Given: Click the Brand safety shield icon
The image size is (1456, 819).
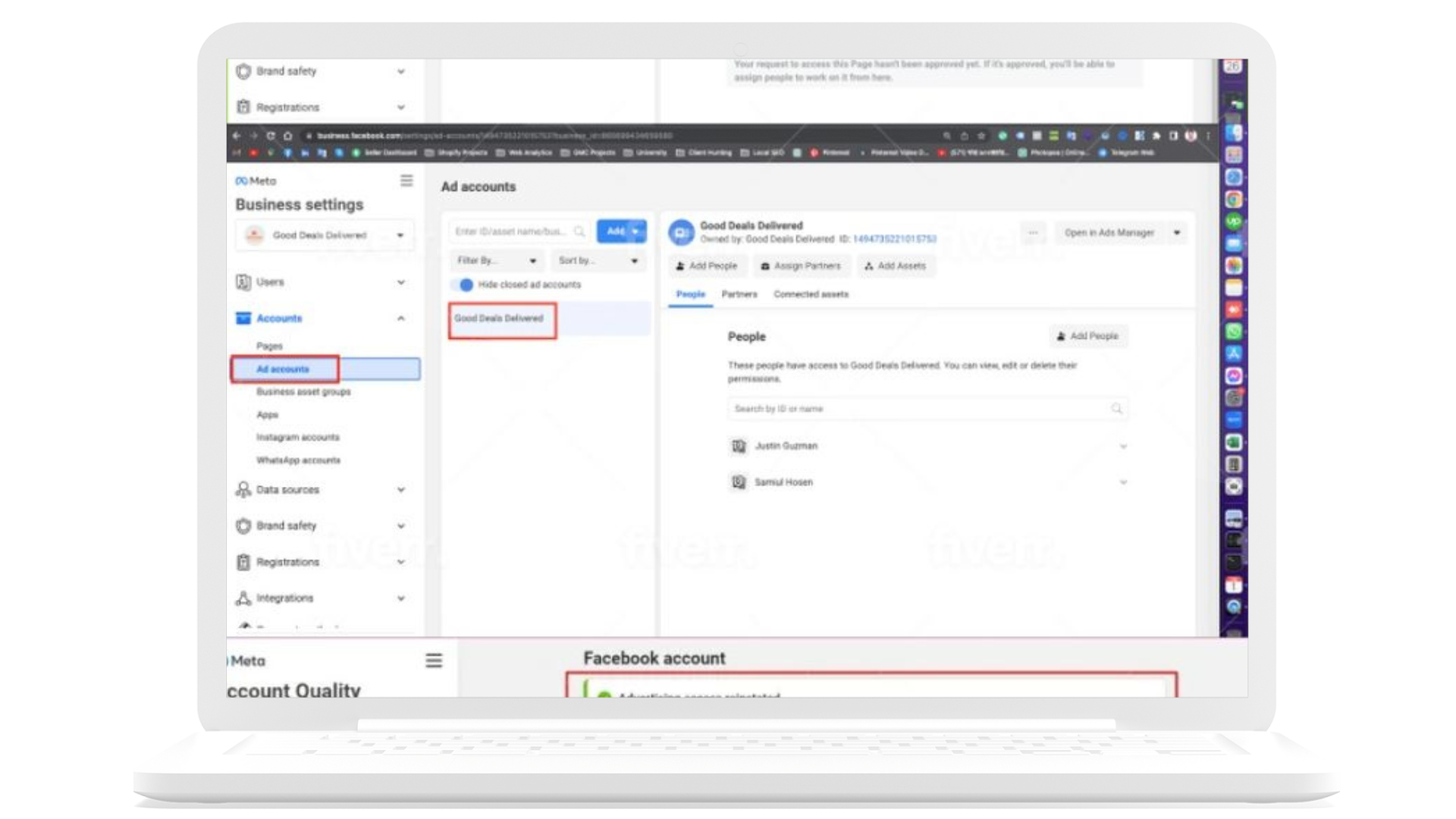Looking at the screenshot, I should coord(243,526).
